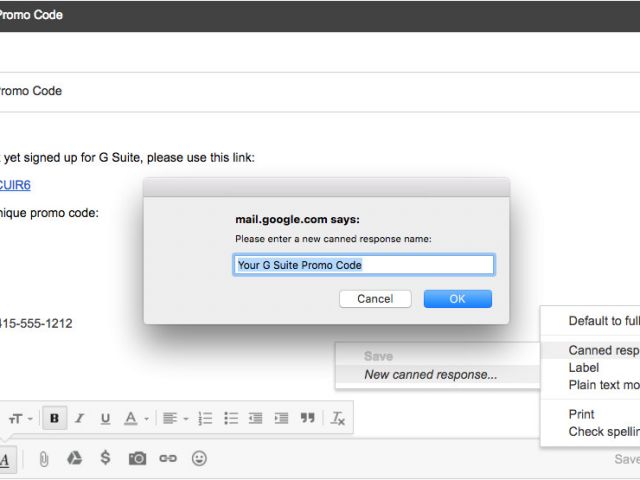The image size is (640, 480).
Task: Insert a numbered list
Action: pos(205,418)
